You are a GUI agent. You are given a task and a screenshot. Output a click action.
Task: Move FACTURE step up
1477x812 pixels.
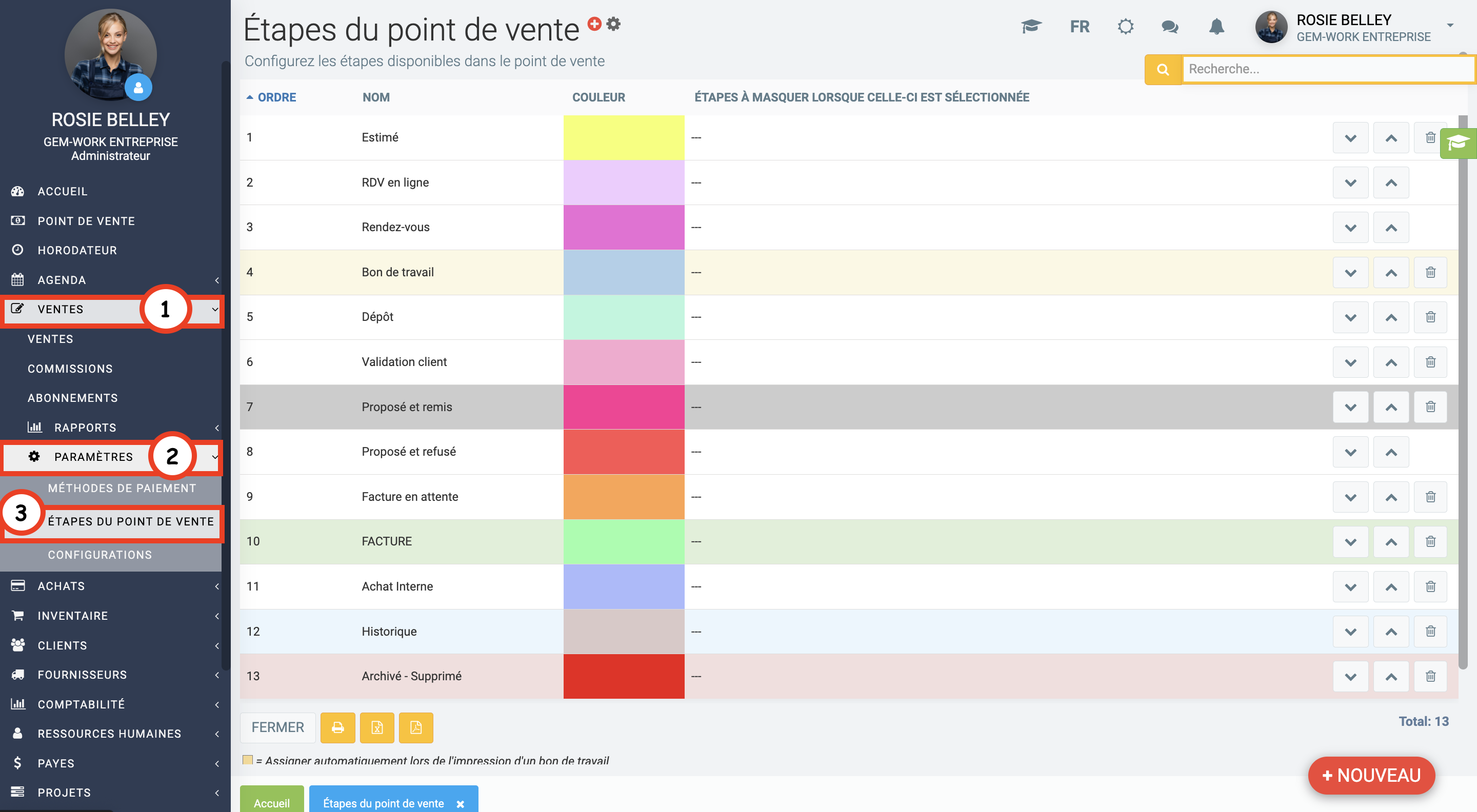coord(1390,541)
